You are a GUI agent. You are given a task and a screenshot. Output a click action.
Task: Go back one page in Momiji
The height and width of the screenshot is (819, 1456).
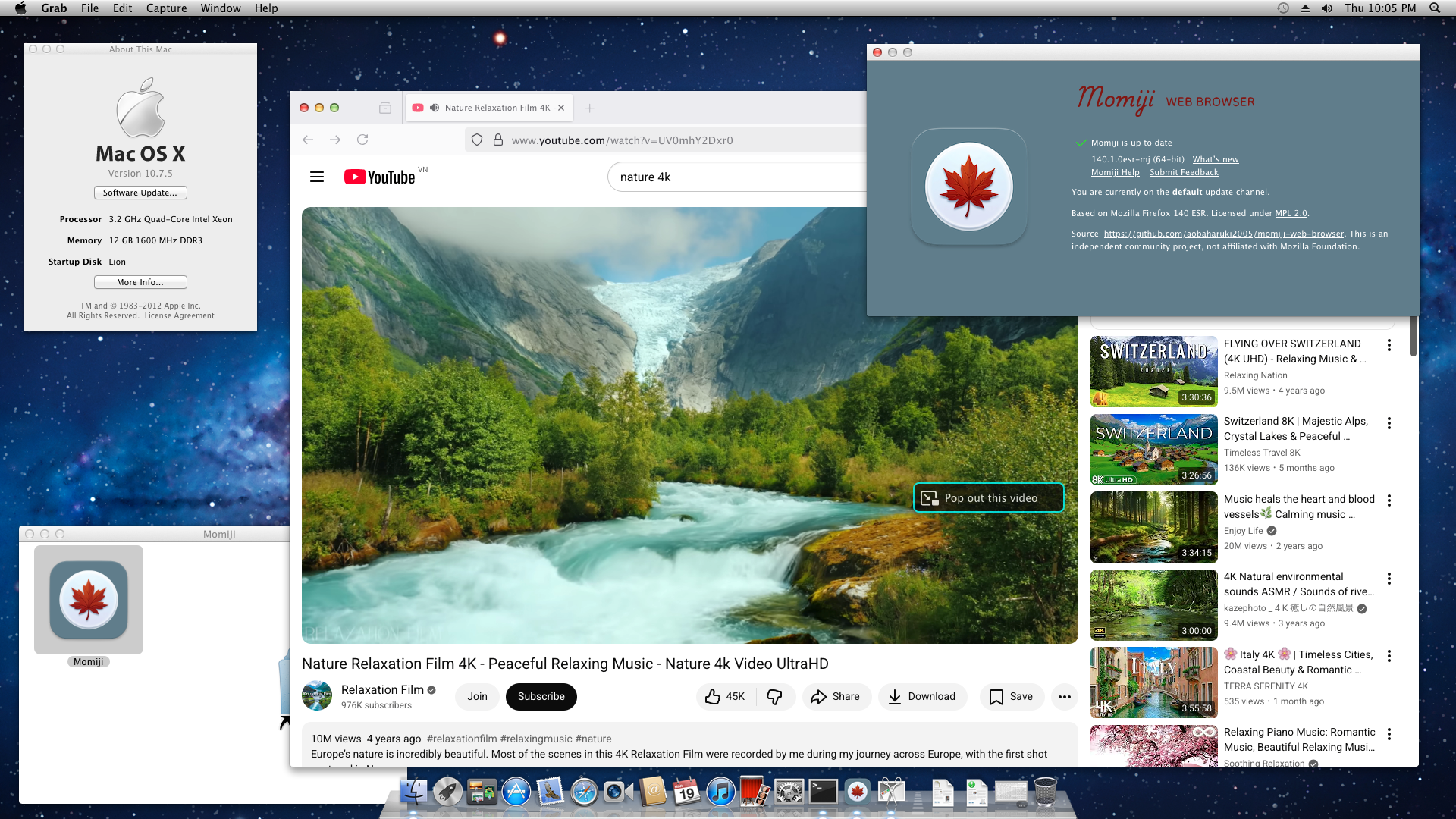(308, 140)
